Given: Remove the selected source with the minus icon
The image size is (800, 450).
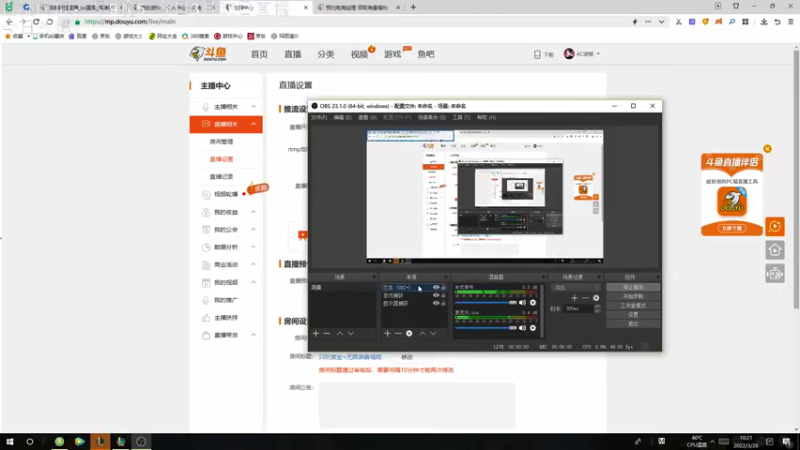Looking at the screenshot, I should [398, 333].
